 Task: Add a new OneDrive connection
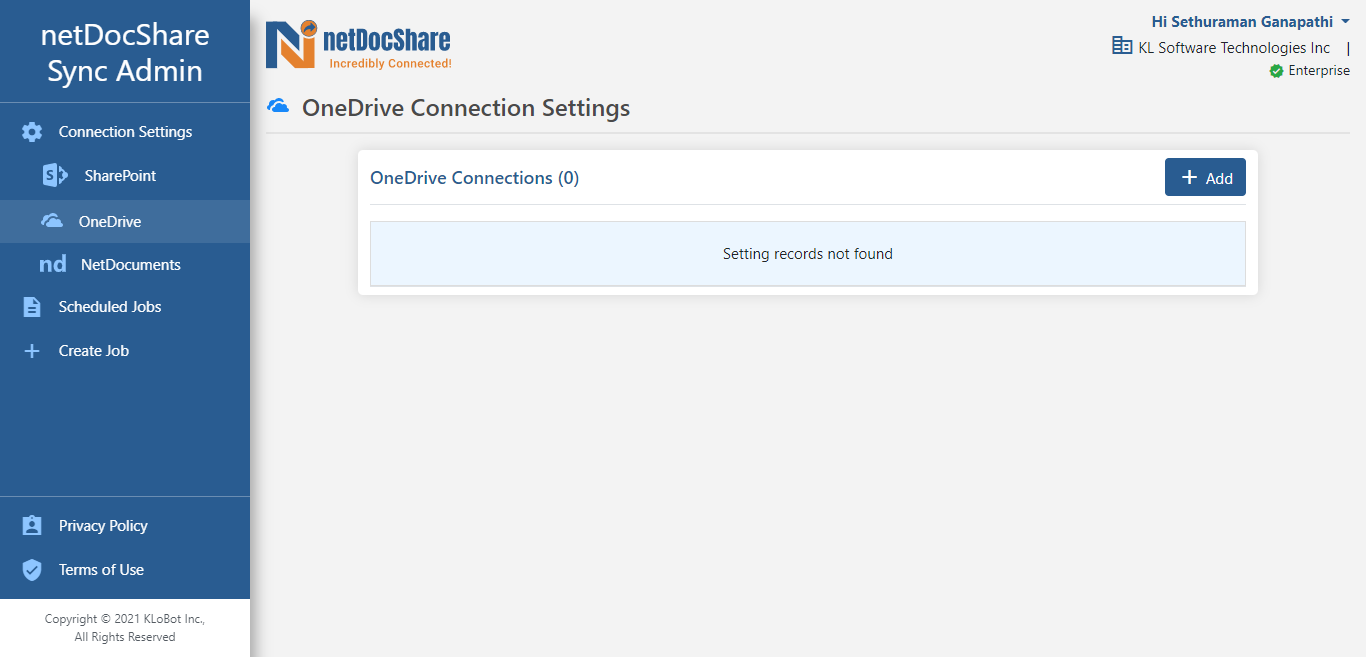click(x=1205, y=177)
